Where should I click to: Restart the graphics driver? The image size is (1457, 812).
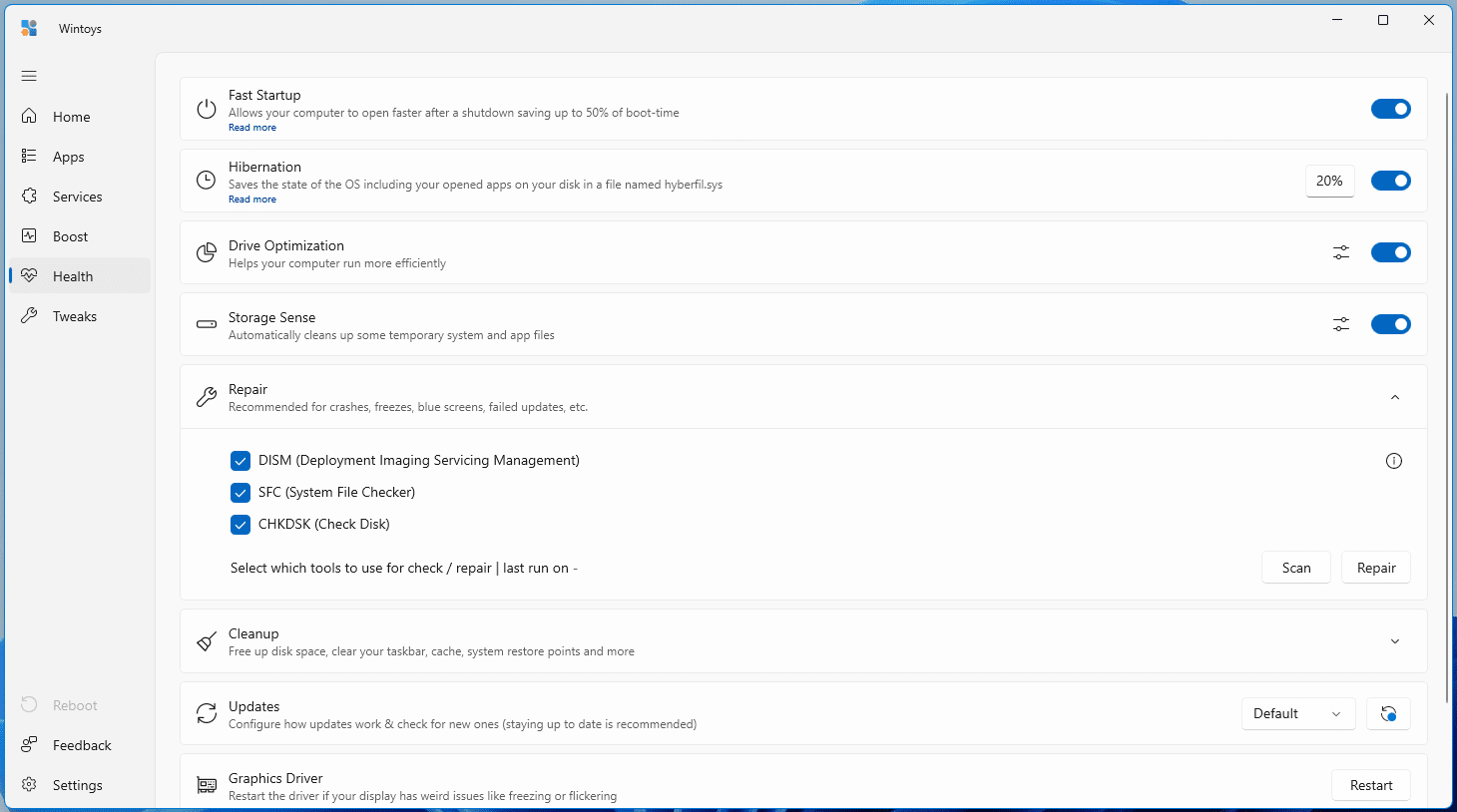click(1371, 785)
